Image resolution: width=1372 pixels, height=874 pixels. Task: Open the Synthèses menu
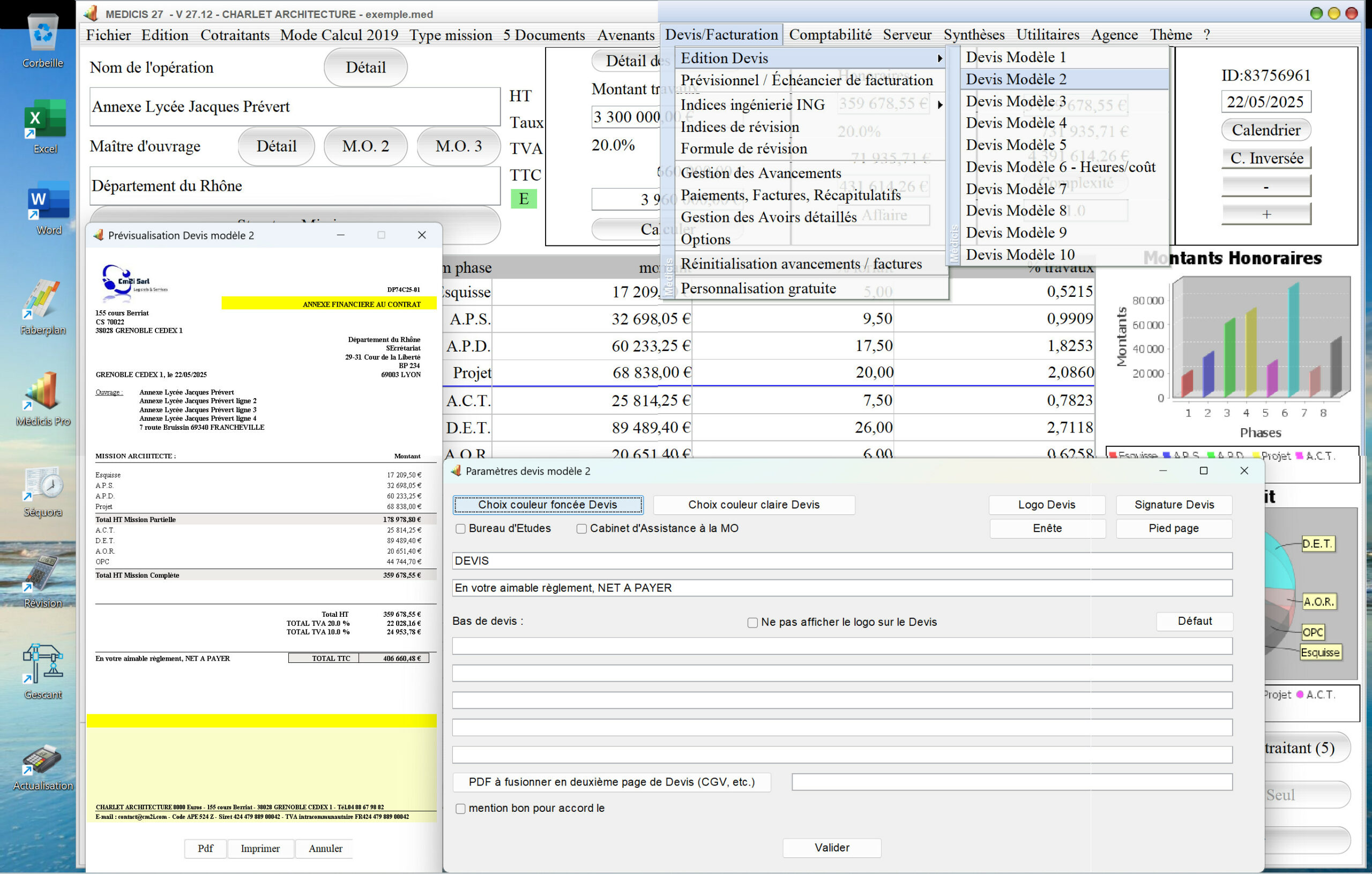click(974, 35)
